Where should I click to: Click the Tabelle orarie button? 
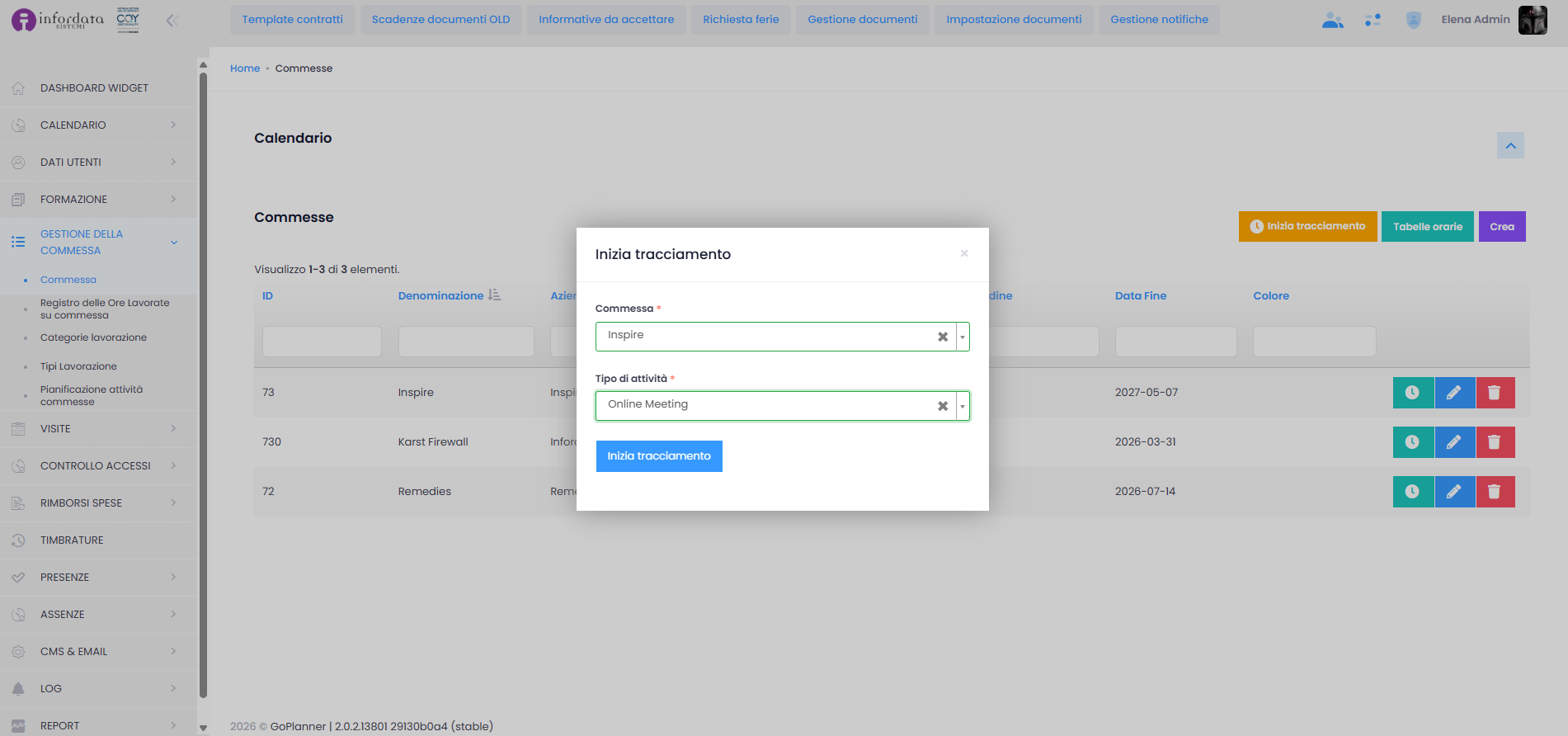pyautogui.click(x=1428, y=227)
